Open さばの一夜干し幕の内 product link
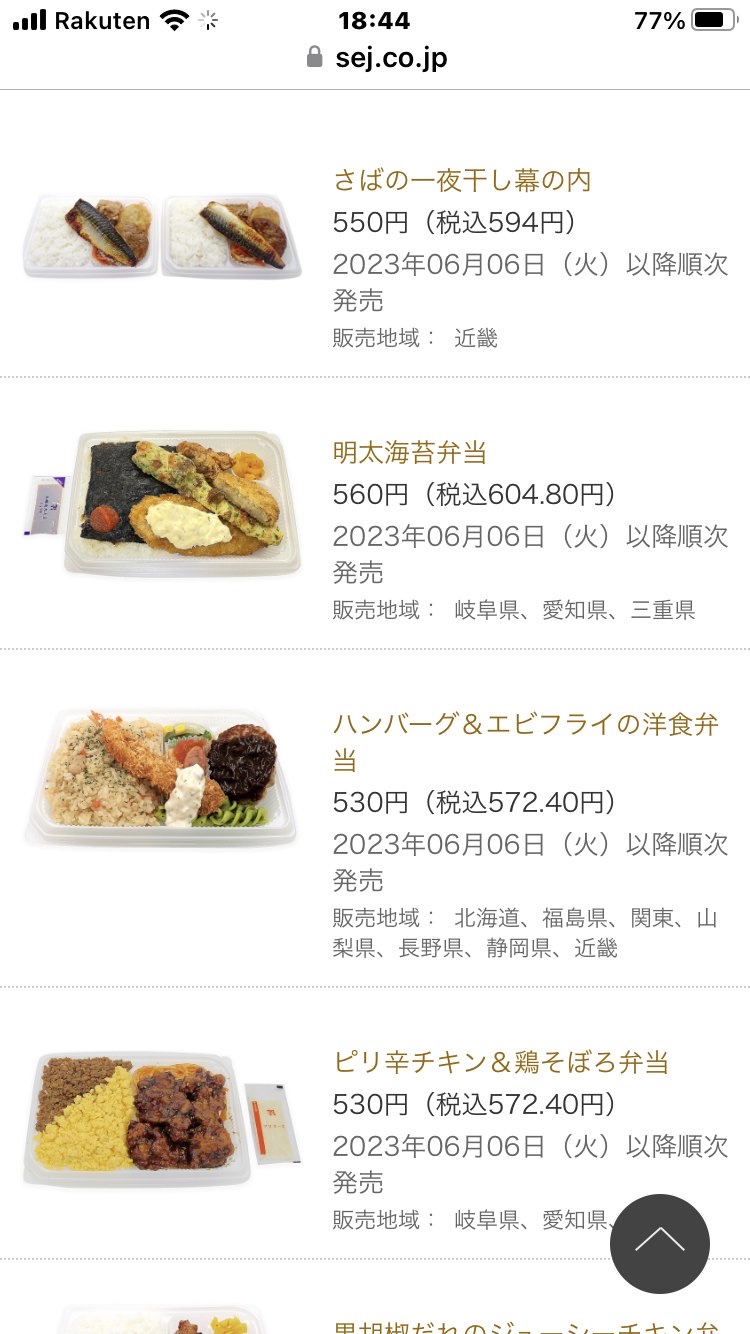 [x=462, y=180]
